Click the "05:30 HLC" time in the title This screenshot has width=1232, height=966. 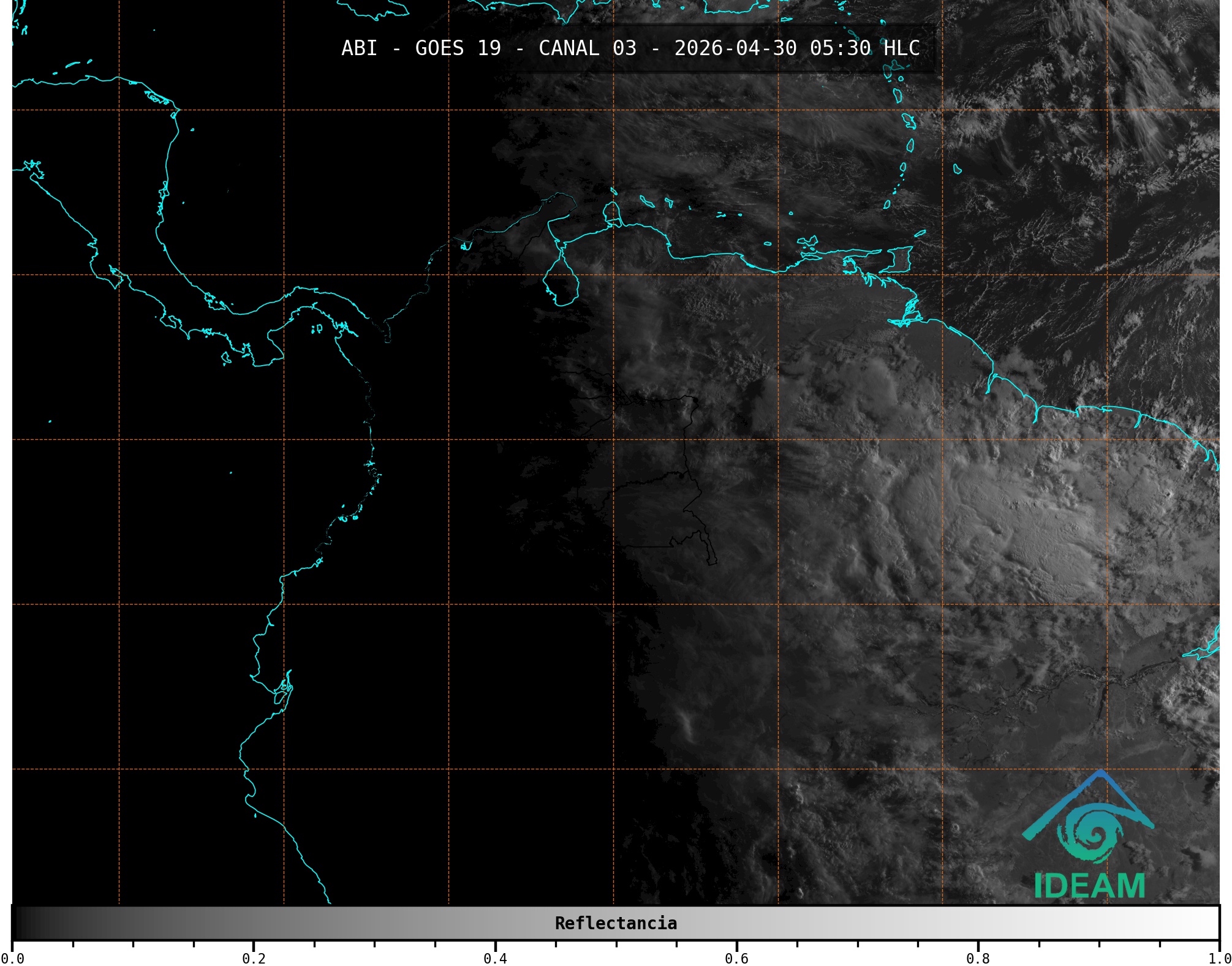pyautogui.click(x=864, y=48)
